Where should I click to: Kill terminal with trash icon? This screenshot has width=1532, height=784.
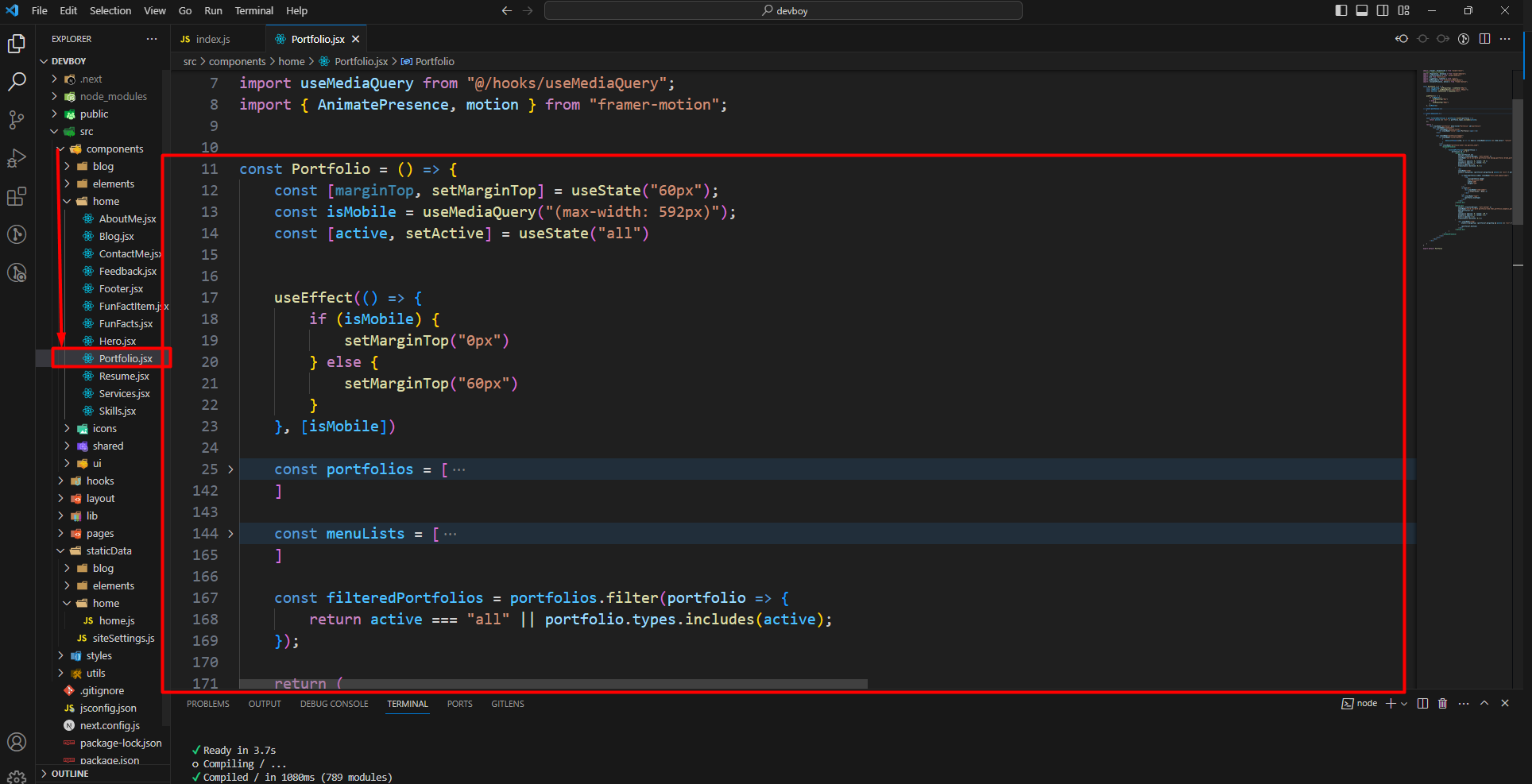pos(1443,704)
